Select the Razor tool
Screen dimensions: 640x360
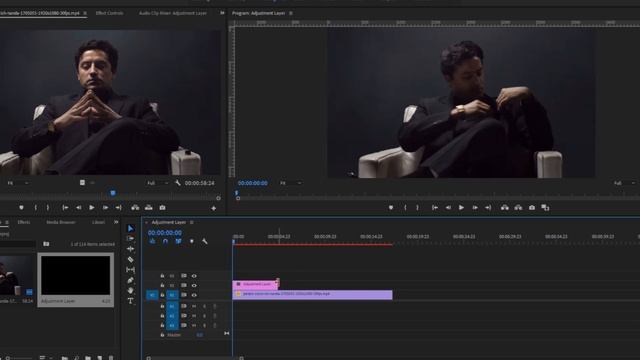[130, 260]
